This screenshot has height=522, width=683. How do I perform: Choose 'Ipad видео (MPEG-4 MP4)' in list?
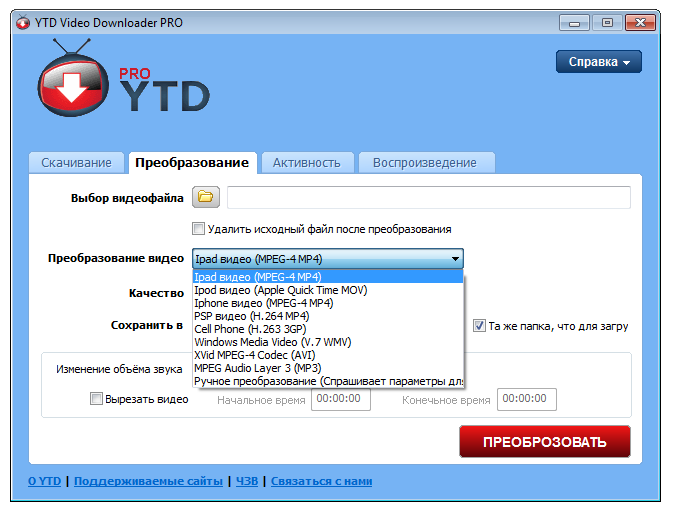pyautogui.click(x=328, y=277)
